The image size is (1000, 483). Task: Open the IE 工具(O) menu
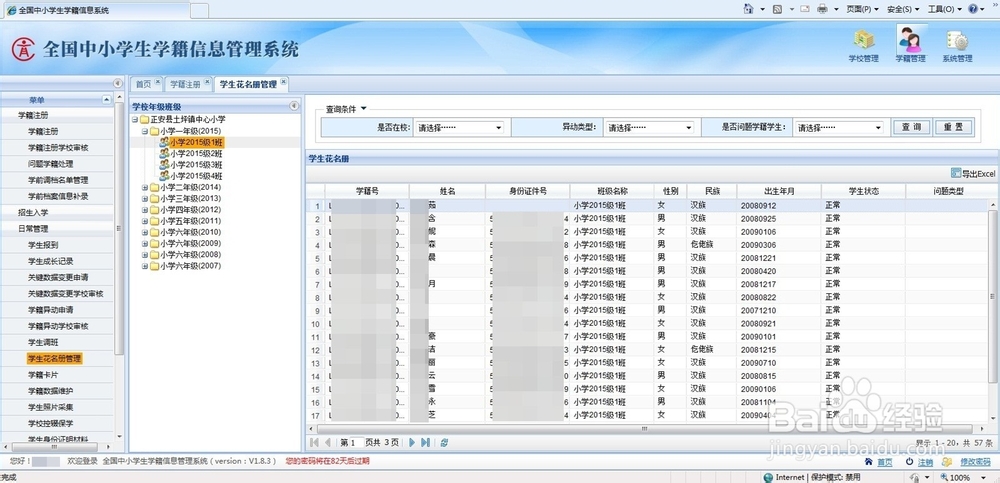point(945,9)
